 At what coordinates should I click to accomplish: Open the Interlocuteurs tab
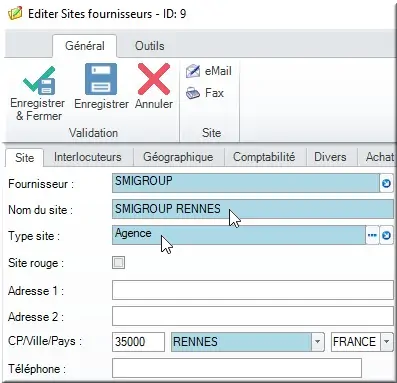(x=88, y=157)
